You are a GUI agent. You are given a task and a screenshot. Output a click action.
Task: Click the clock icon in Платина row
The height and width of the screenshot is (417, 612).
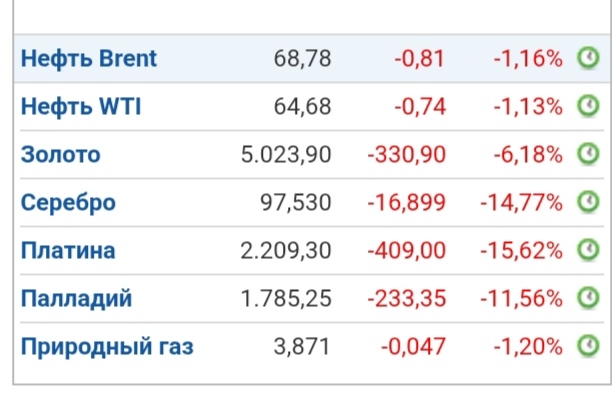click(x=588, y=250)
